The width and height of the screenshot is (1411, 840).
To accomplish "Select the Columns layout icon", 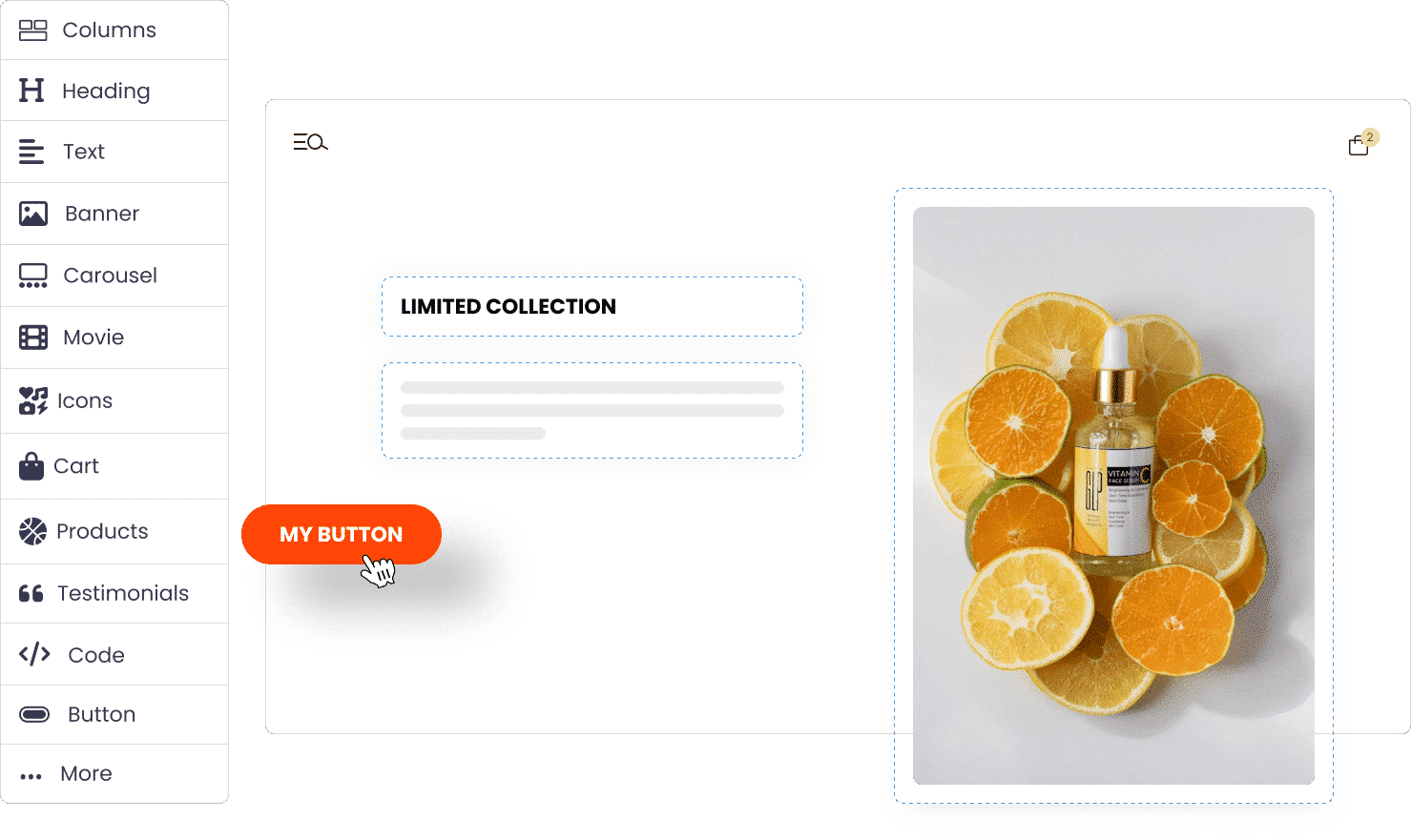I will coord(33,31).
